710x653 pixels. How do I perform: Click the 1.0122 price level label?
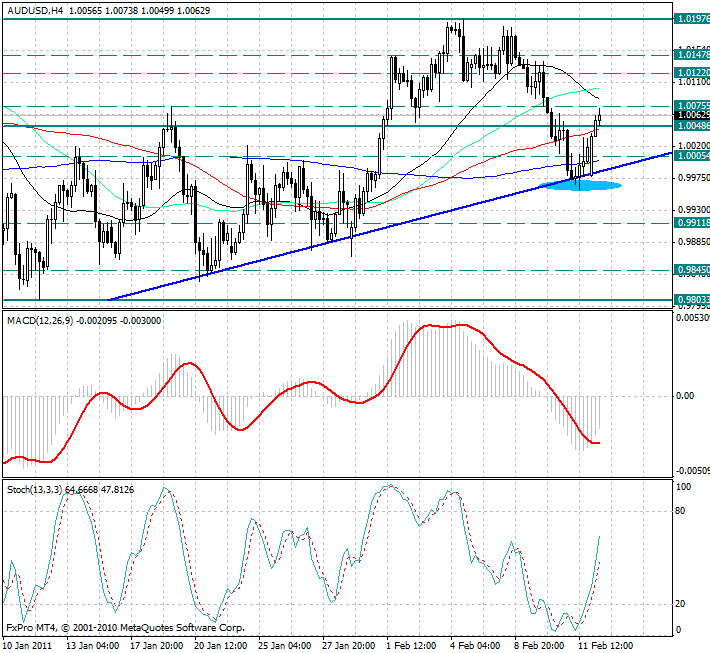(x=692, y=72)
